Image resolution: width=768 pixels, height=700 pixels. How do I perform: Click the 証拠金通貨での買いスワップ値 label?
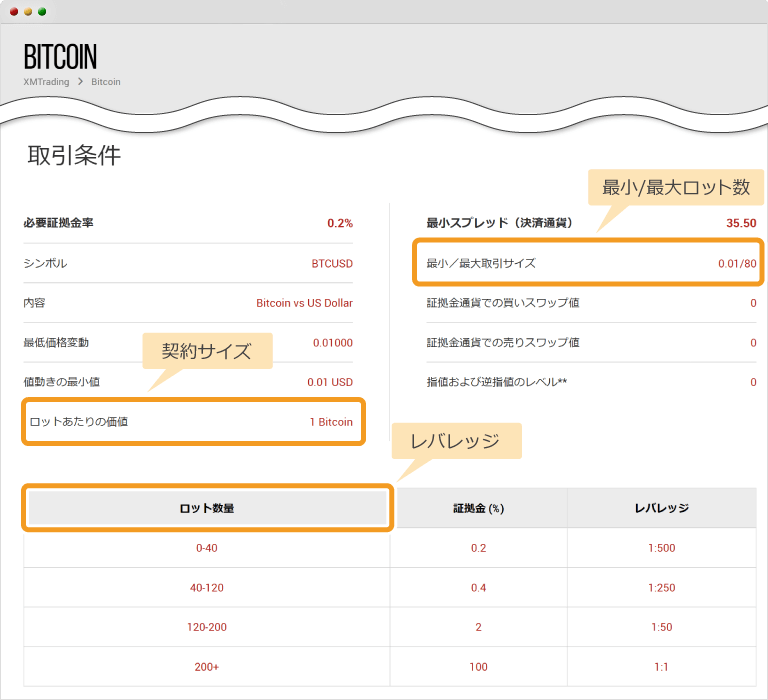point(503,303)
